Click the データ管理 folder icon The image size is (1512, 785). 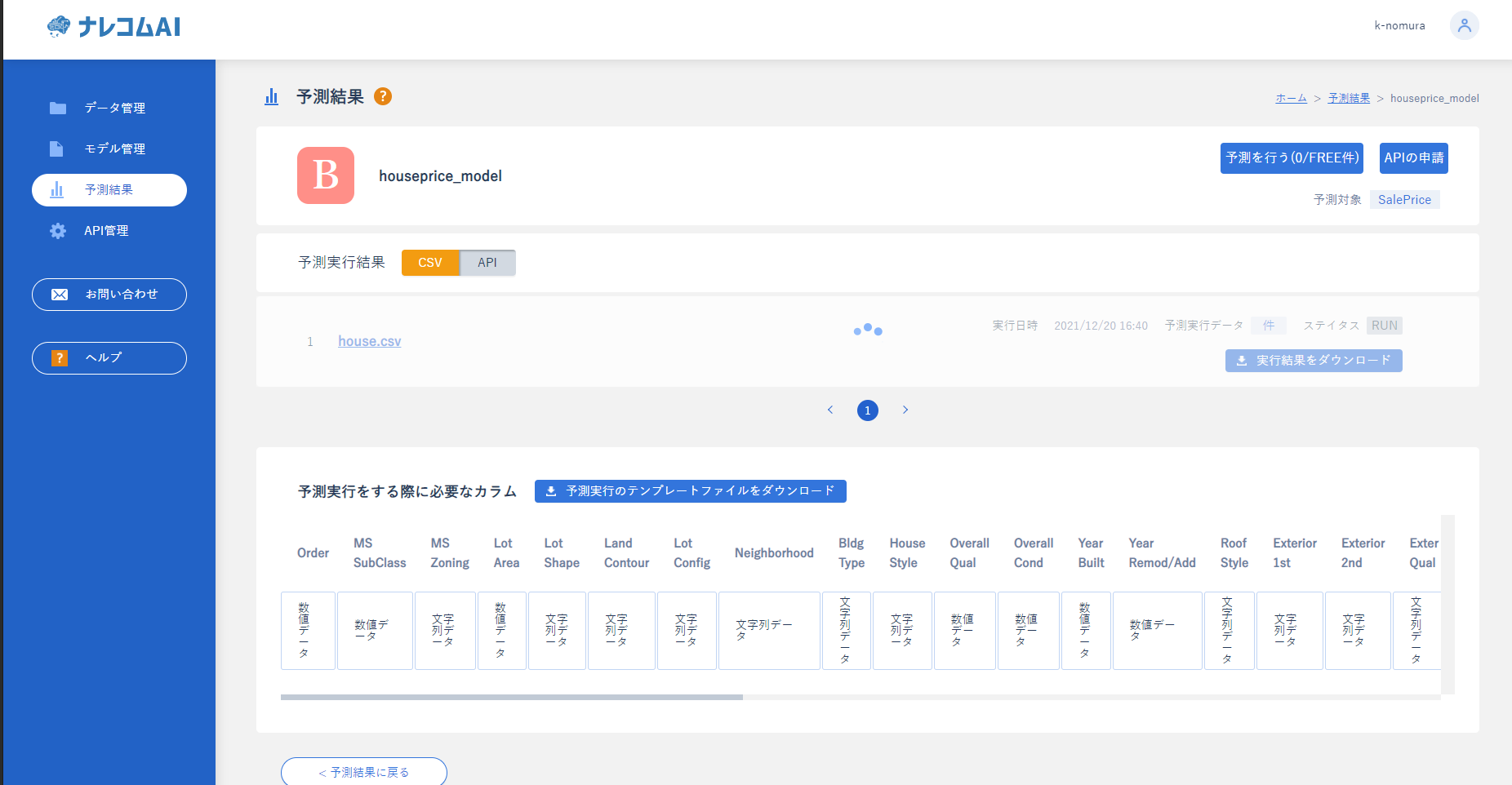[57, 108]
